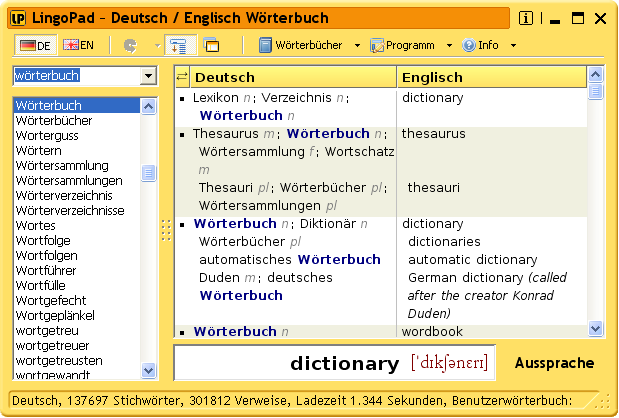Click the search field containing wörterbuch

tap(77, 75)
